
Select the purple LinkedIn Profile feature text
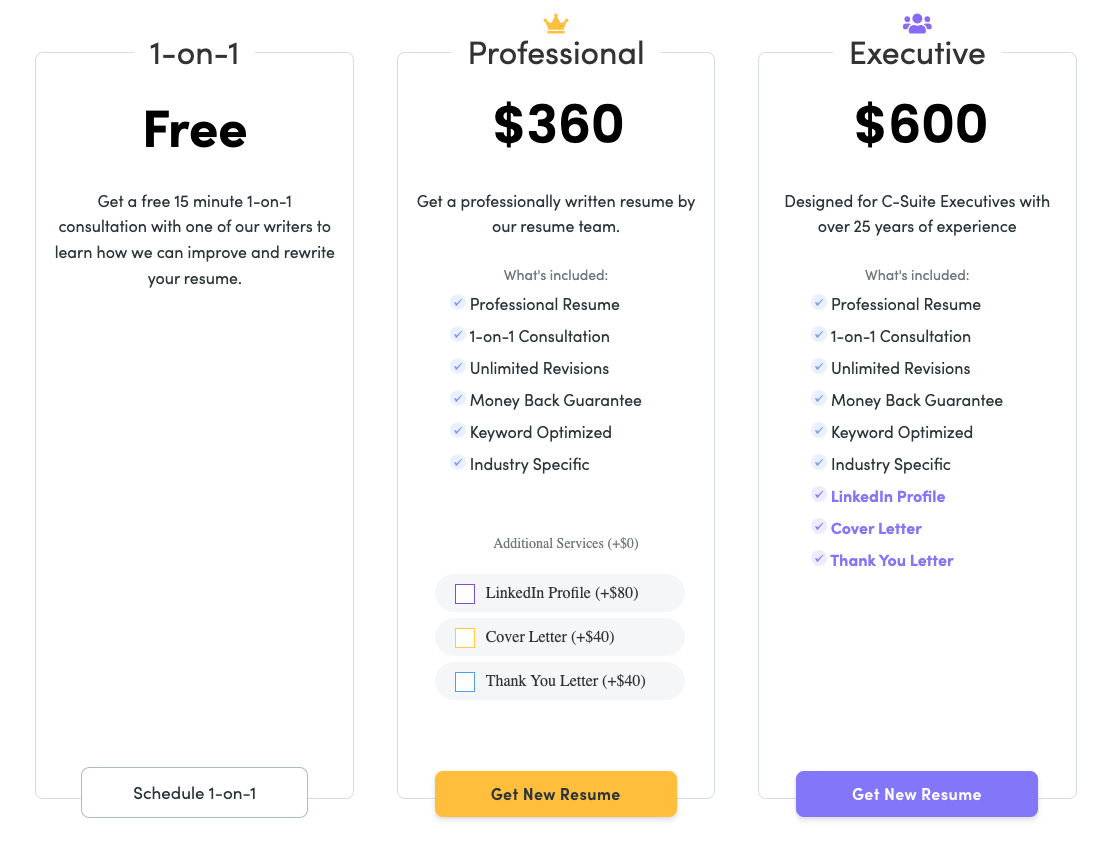click(888, 497)
